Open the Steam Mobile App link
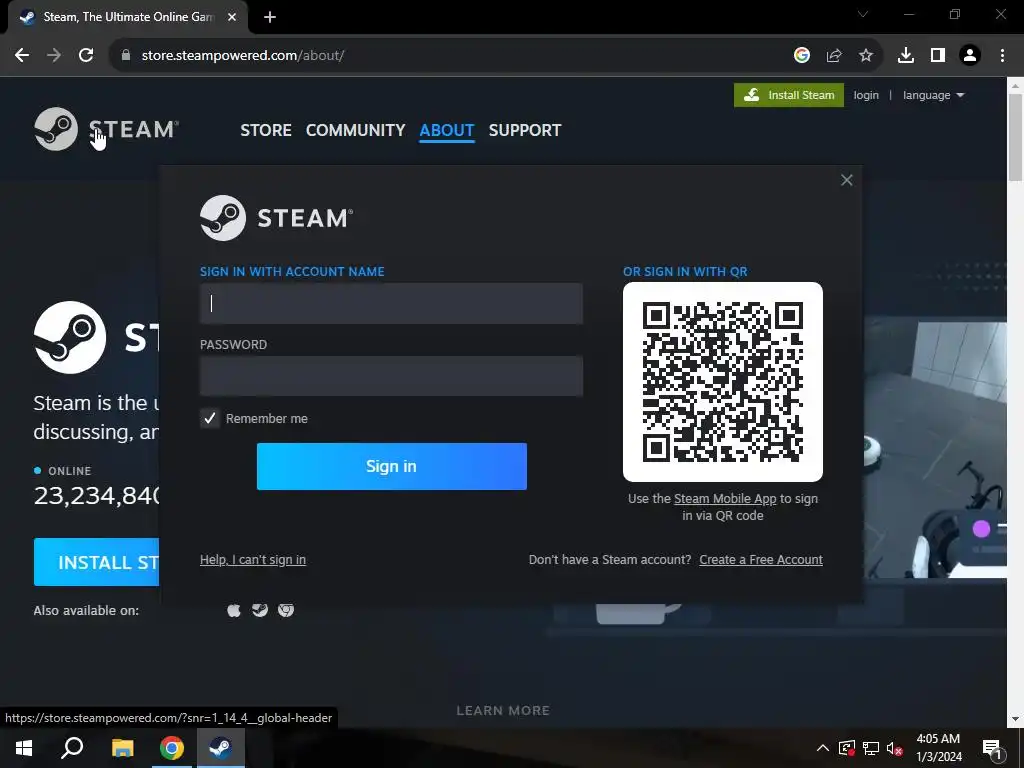1024x768 pixels. 725,498
